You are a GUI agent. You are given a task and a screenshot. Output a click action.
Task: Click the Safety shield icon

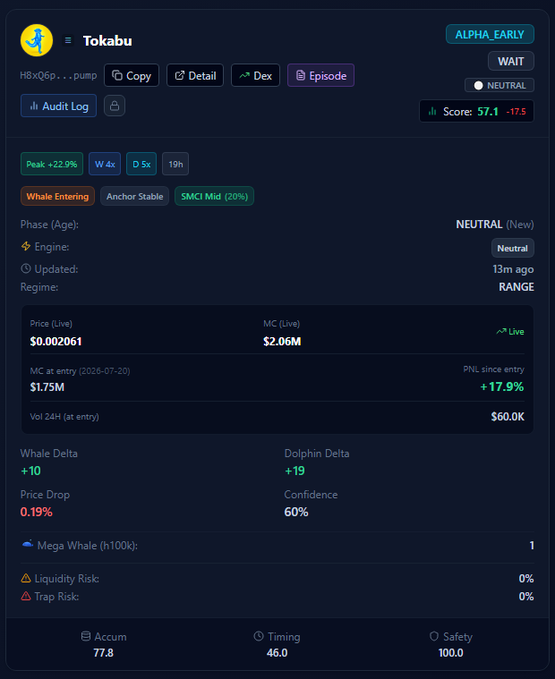point(434,636)
